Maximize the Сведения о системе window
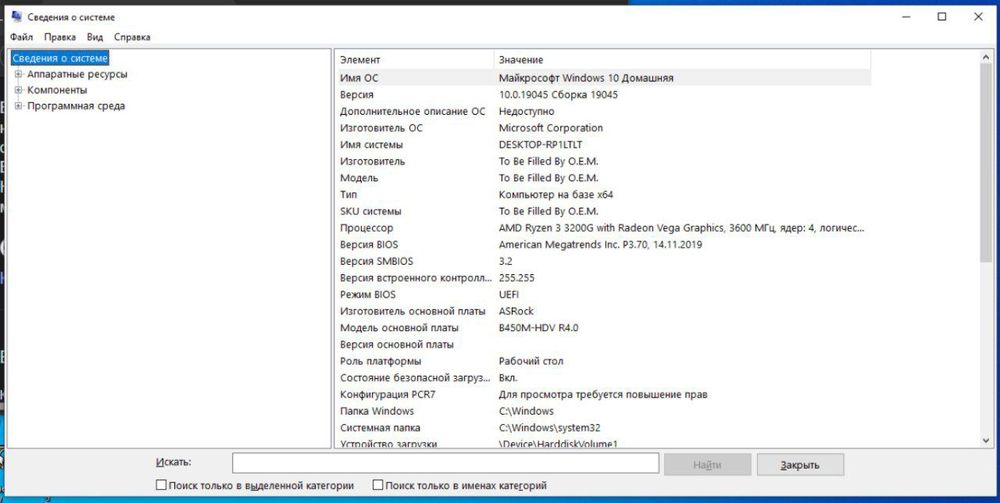 click(x=941, y=17)
